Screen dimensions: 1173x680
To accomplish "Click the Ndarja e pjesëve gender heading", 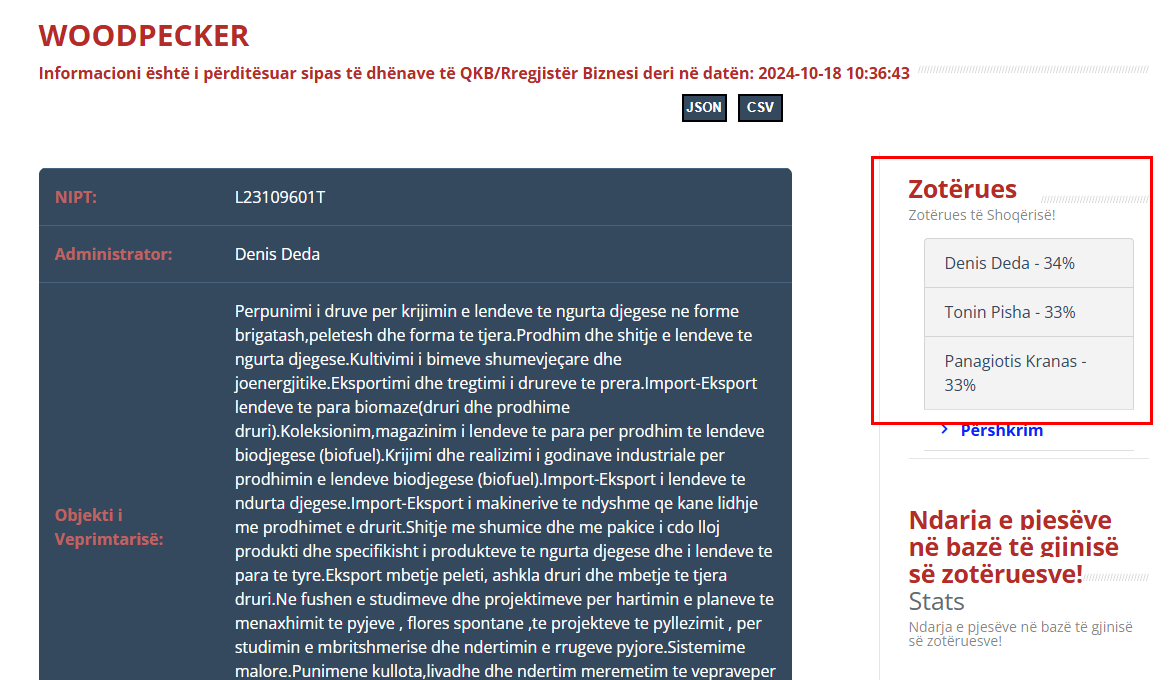I will tap(1010, 546).
